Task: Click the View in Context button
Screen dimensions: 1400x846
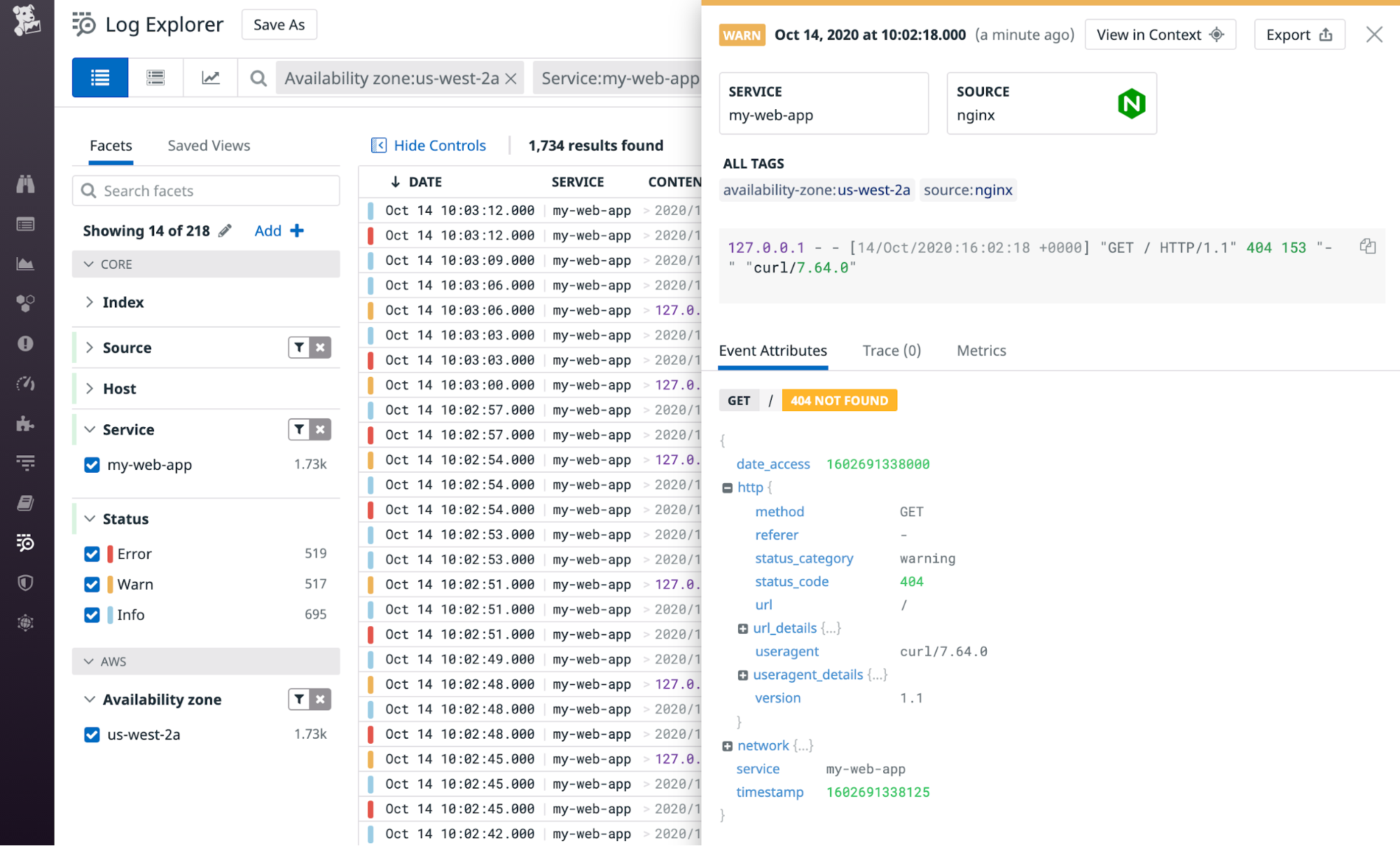Action: click(x=1160, y=34)
